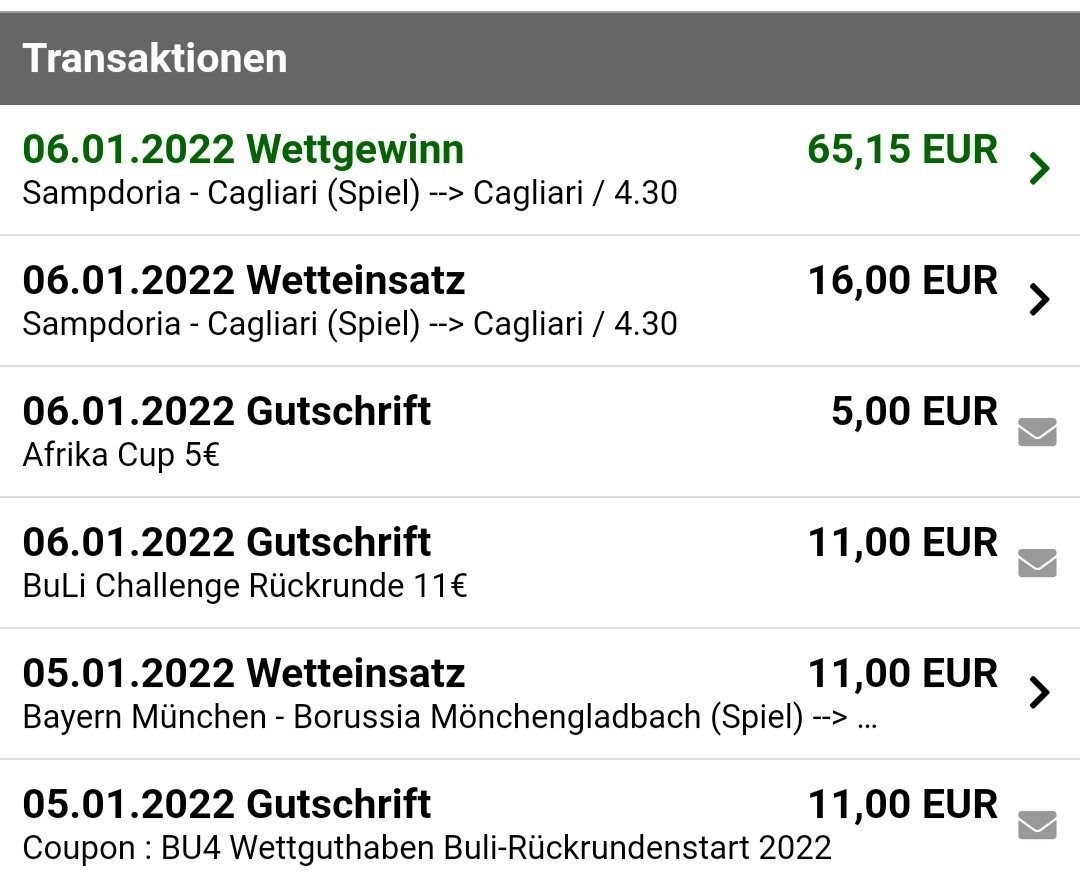Select the 05.01.2022 Wetteinsatz heading

coord(244,673)
